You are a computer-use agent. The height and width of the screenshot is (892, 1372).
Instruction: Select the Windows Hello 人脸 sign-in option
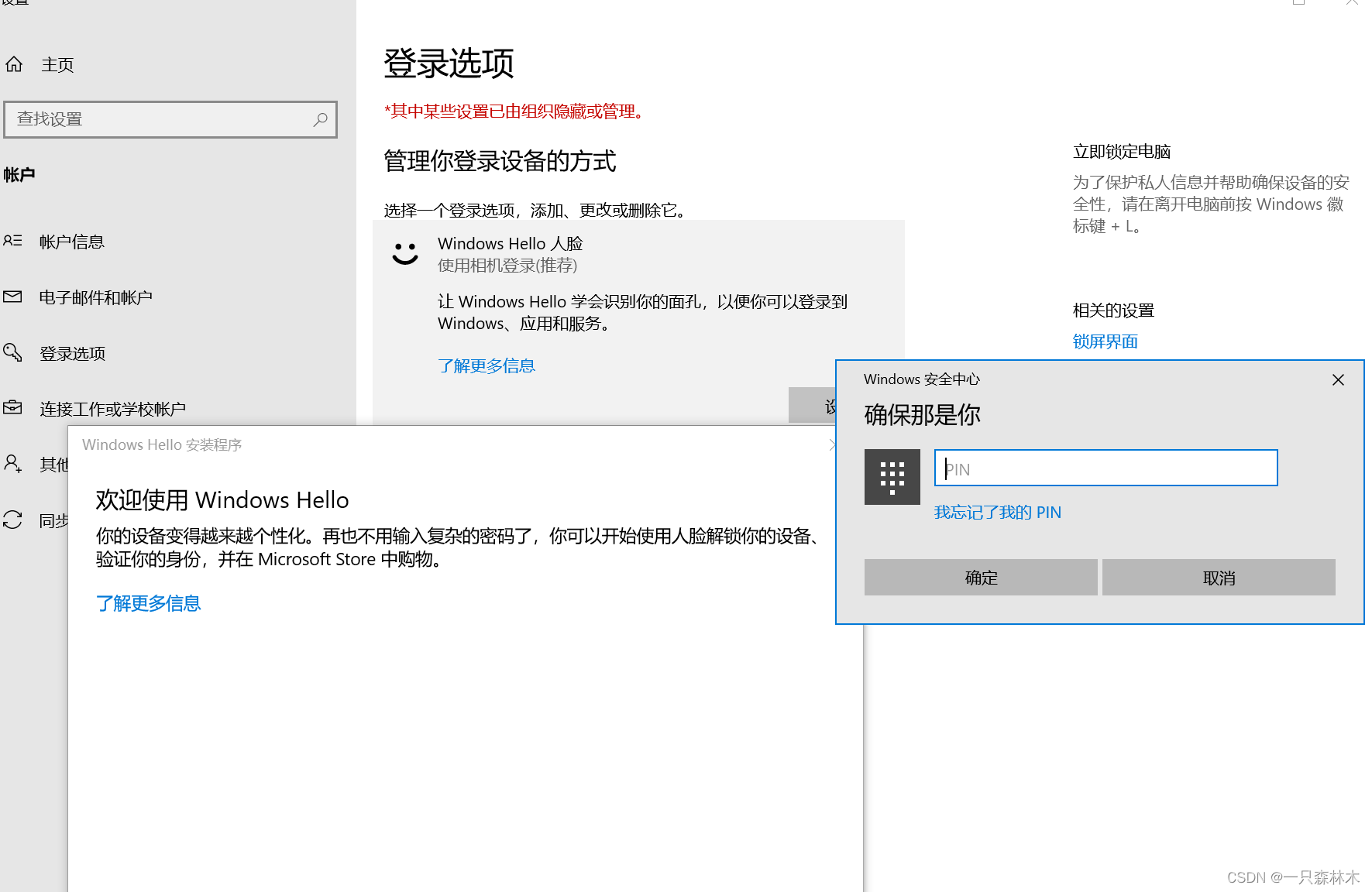click(x=638, y=254)
